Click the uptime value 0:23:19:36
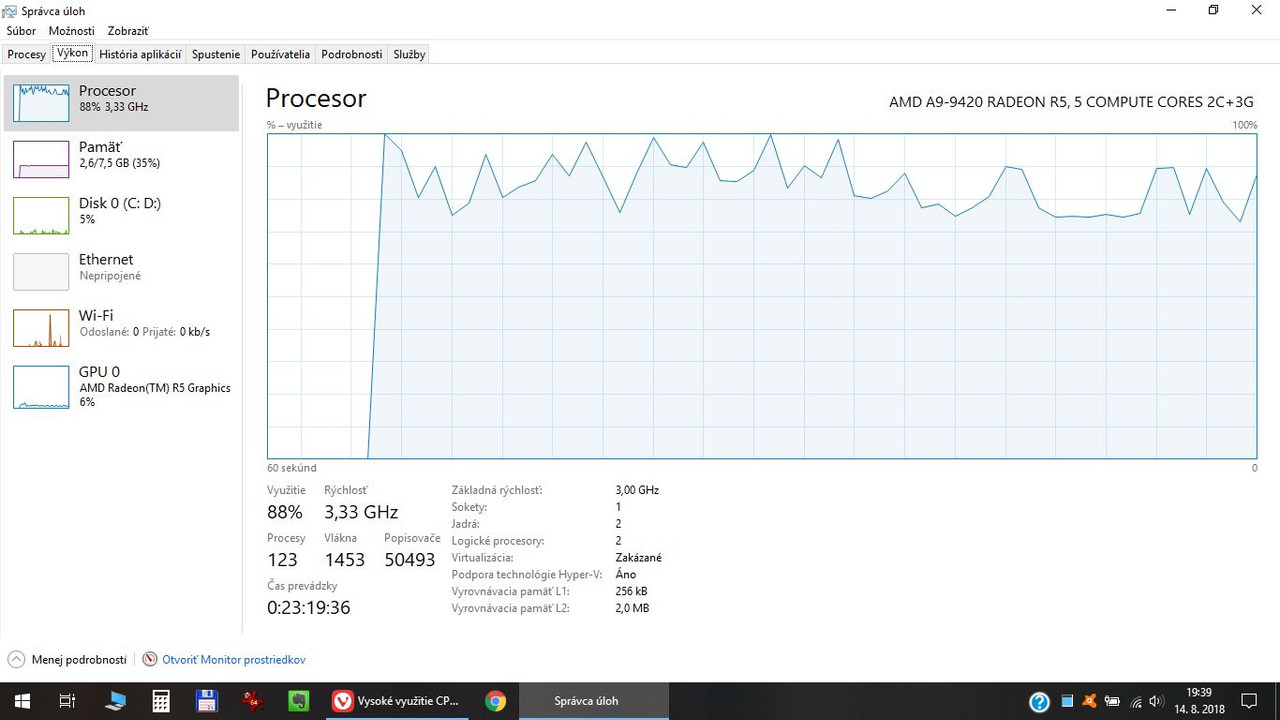1280x720 pixels. (309, 607)
